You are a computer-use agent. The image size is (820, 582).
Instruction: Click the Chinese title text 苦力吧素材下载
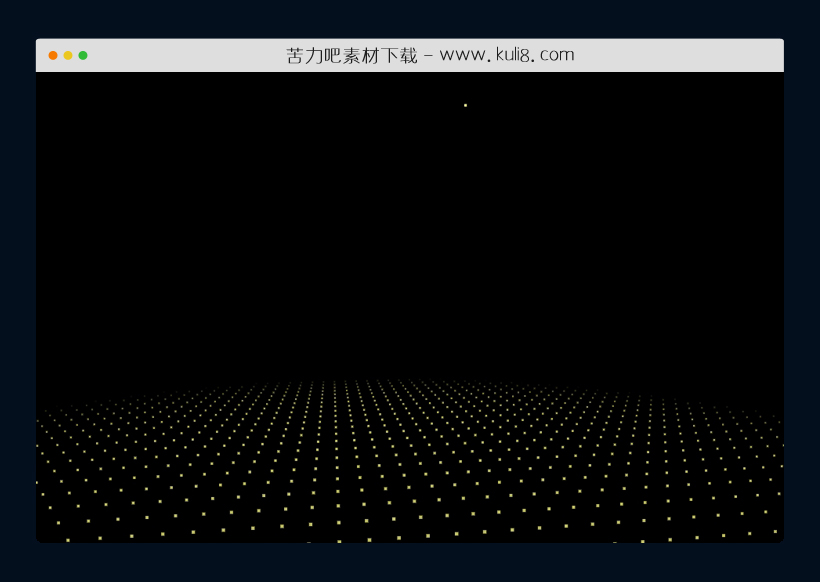(x=351, y=55)
